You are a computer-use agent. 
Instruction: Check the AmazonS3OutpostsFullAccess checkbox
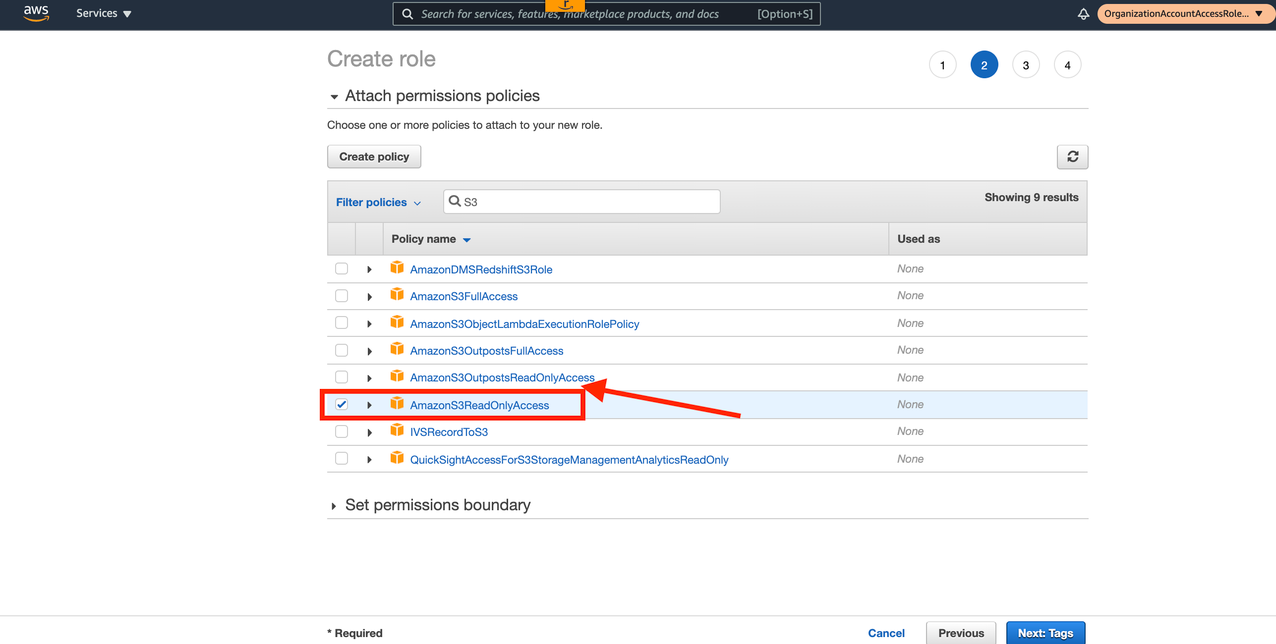click(341, 350)
